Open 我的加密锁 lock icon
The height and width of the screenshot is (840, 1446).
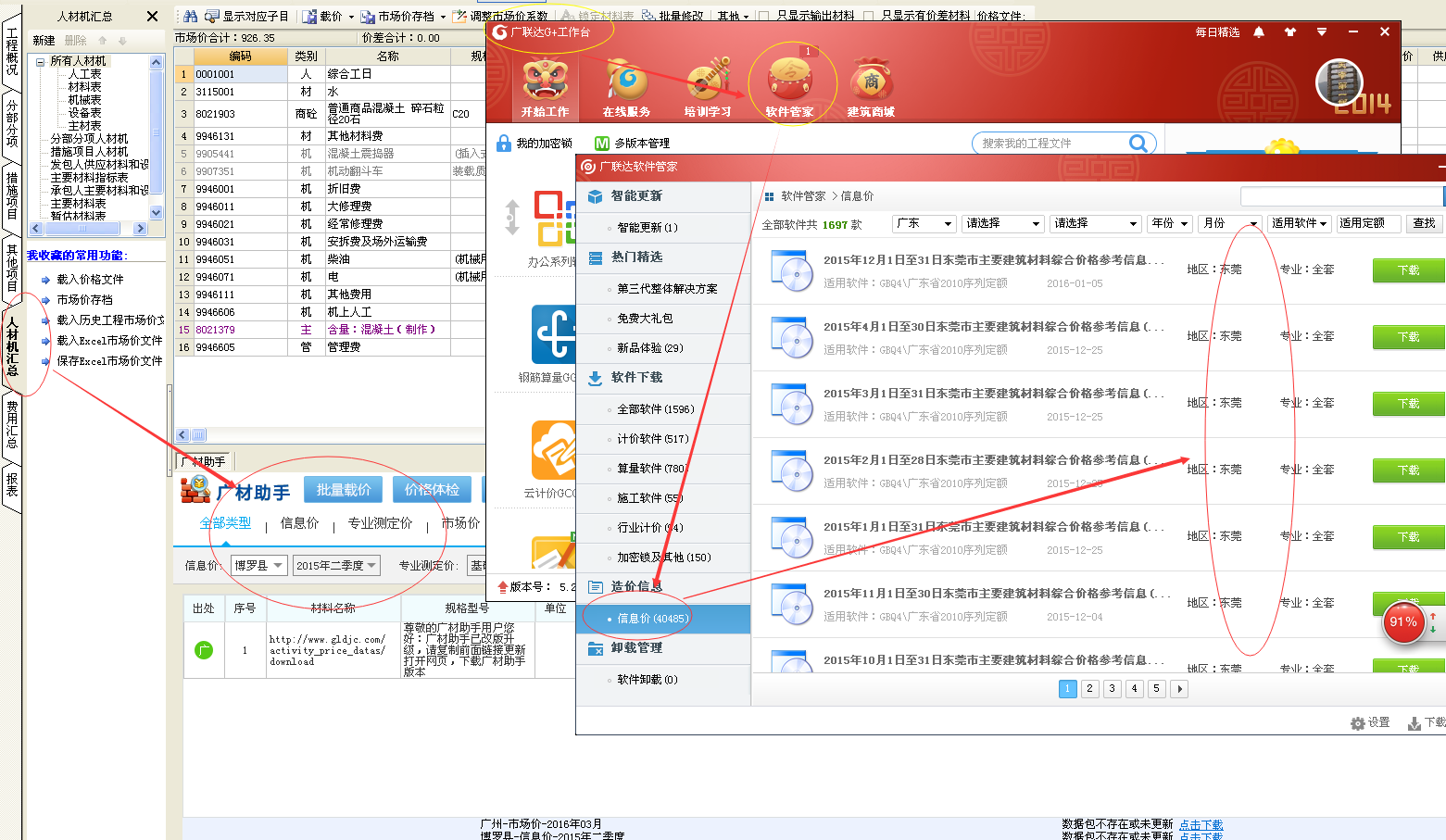click(x=504, y=144)
